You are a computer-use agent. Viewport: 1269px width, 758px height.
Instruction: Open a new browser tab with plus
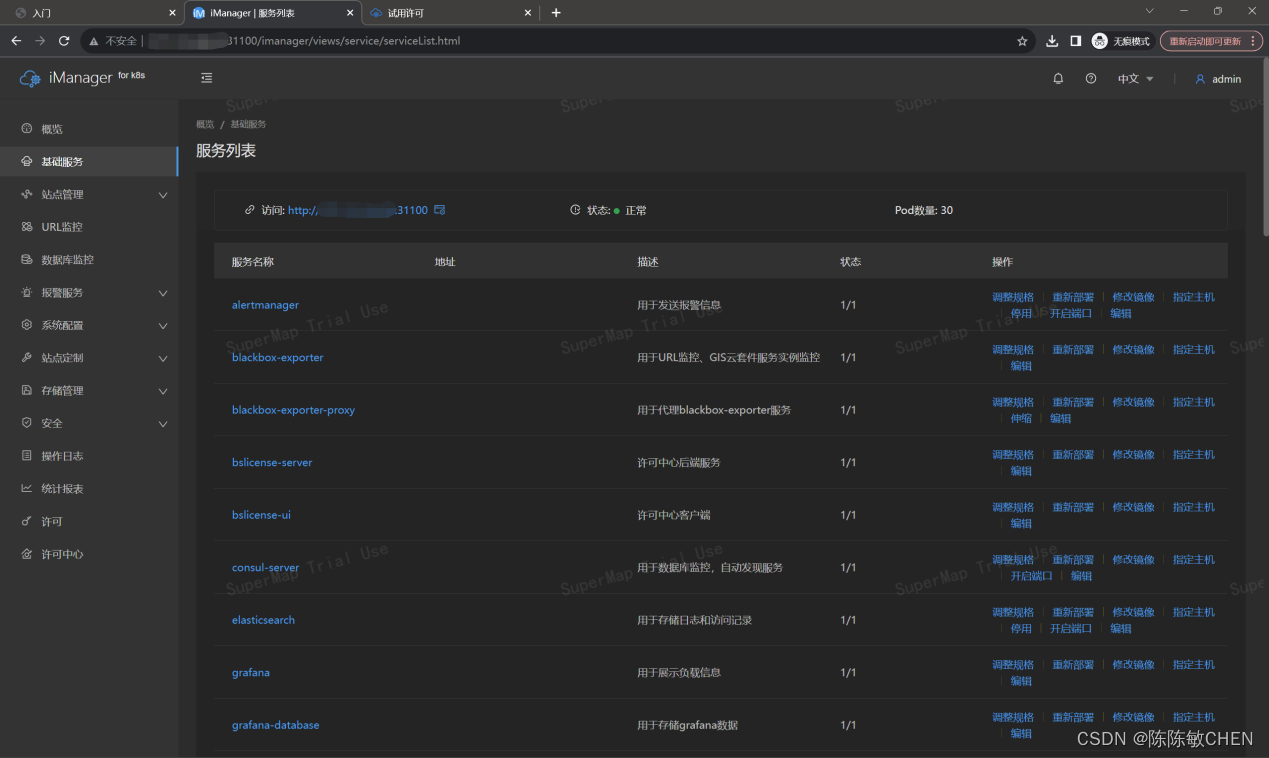[556, 13]
